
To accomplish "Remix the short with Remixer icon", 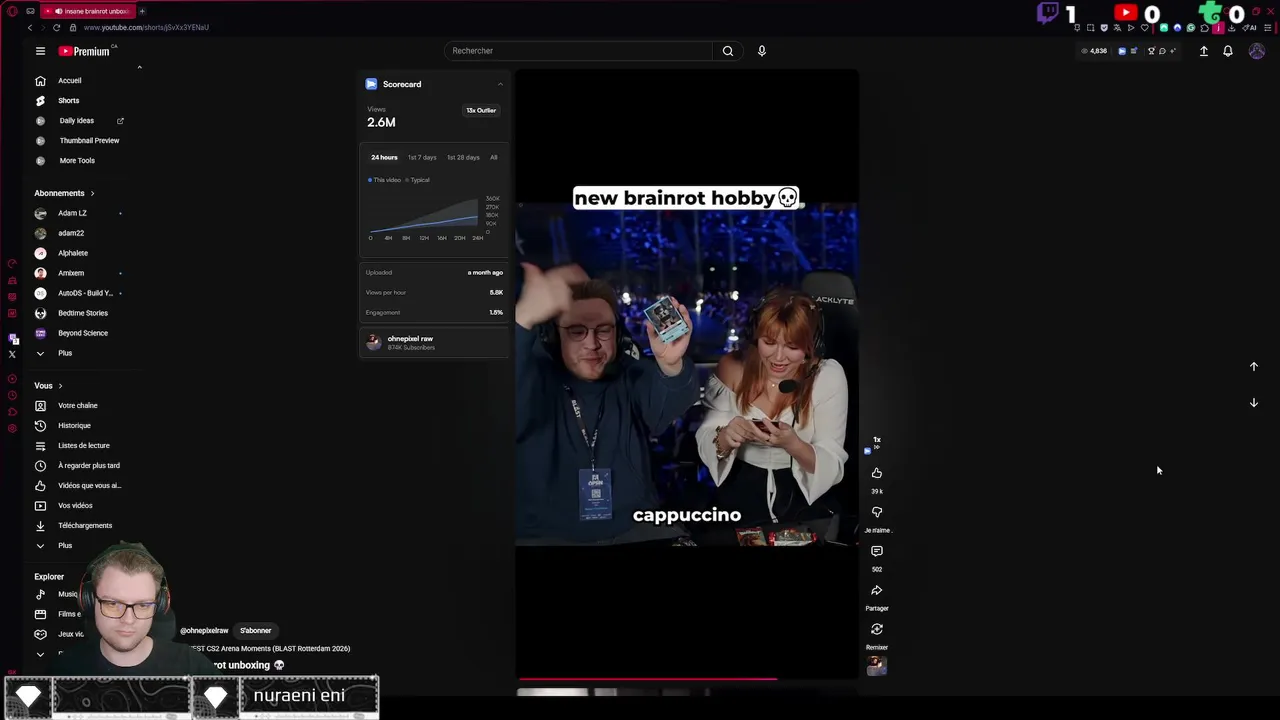I will tap(877, 629).
